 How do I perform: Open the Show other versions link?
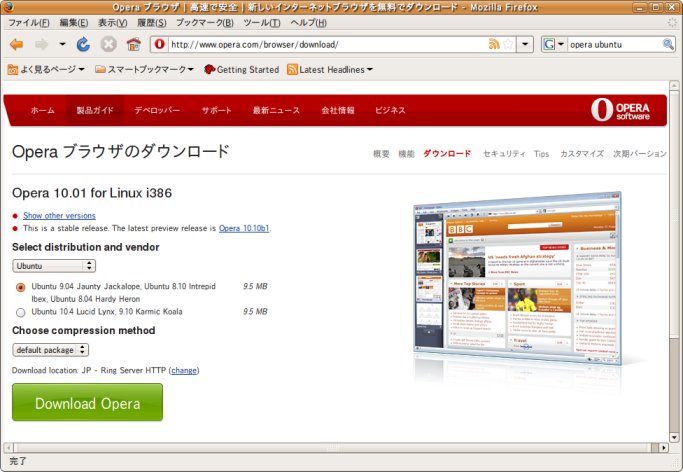tap(59, 215)
